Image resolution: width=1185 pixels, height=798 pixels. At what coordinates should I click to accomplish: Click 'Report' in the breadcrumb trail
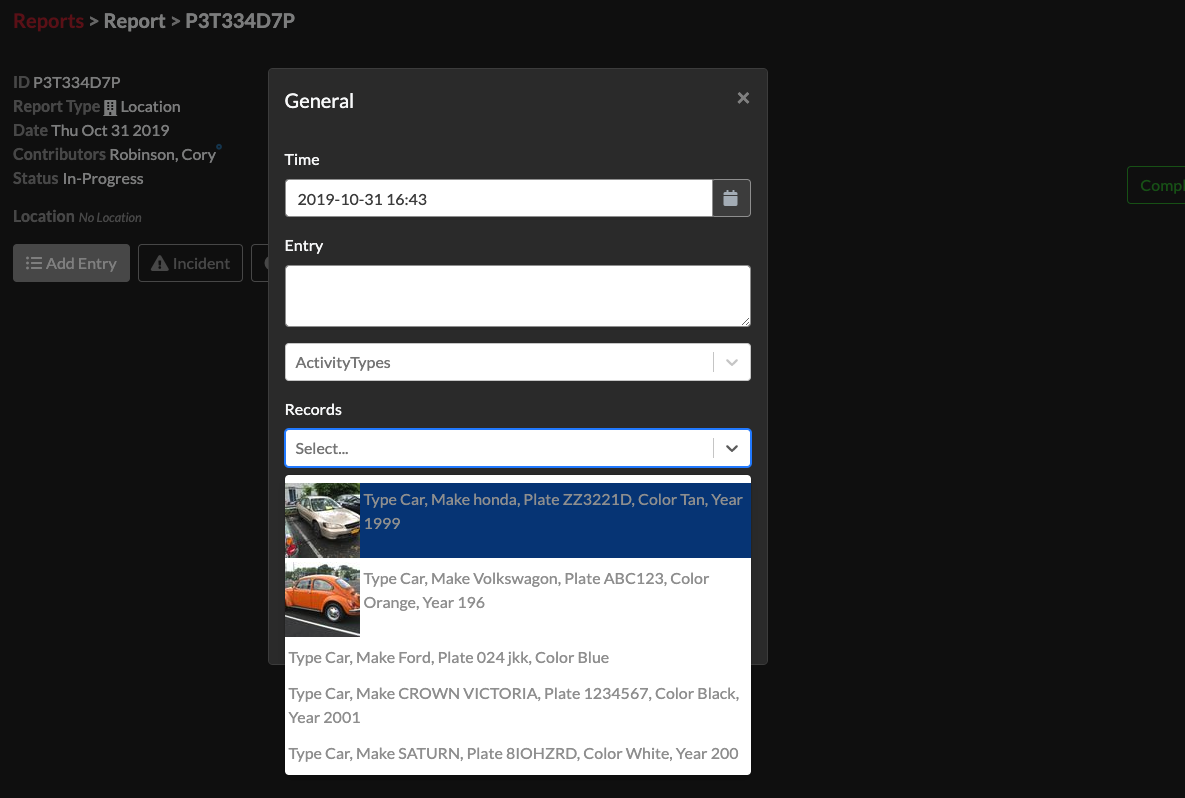[134, 20]
